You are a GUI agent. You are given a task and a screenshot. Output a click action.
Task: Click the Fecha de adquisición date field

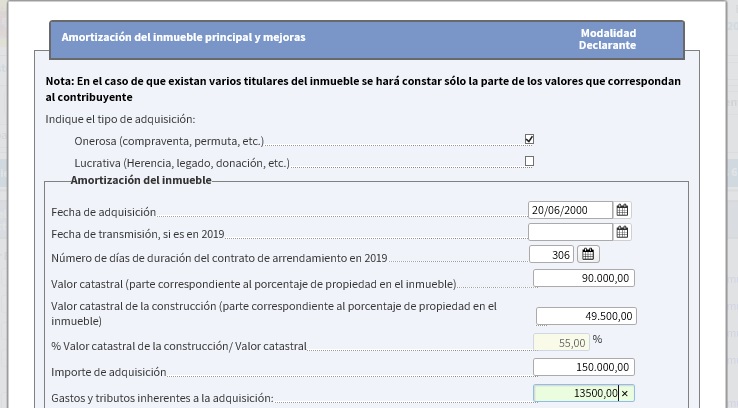tap(570, 210)
